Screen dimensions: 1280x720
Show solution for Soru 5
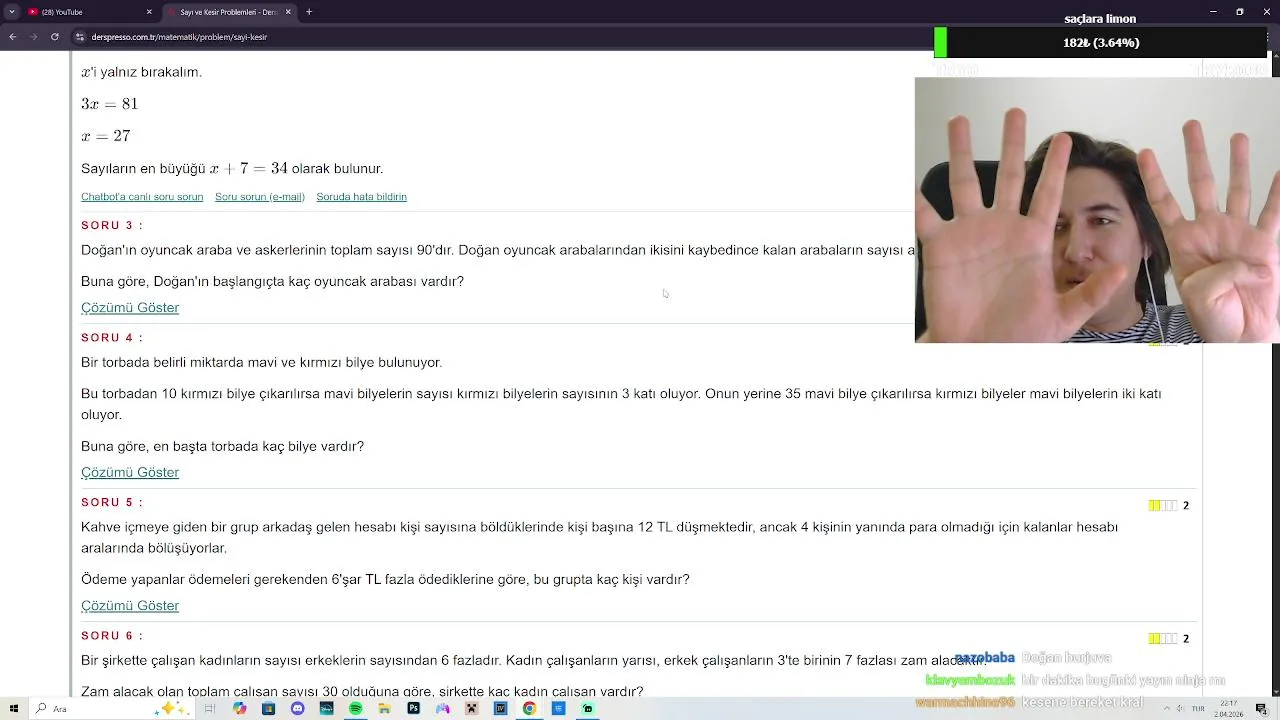(130, 606)
